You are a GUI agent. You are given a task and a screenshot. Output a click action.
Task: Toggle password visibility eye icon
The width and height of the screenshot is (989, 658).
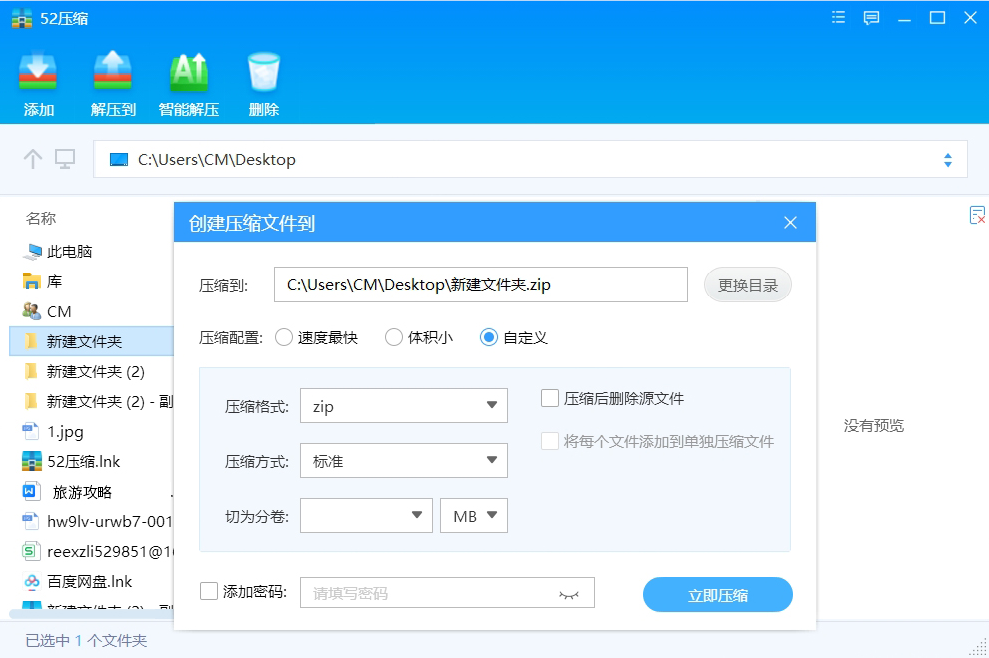click(568, 594)
